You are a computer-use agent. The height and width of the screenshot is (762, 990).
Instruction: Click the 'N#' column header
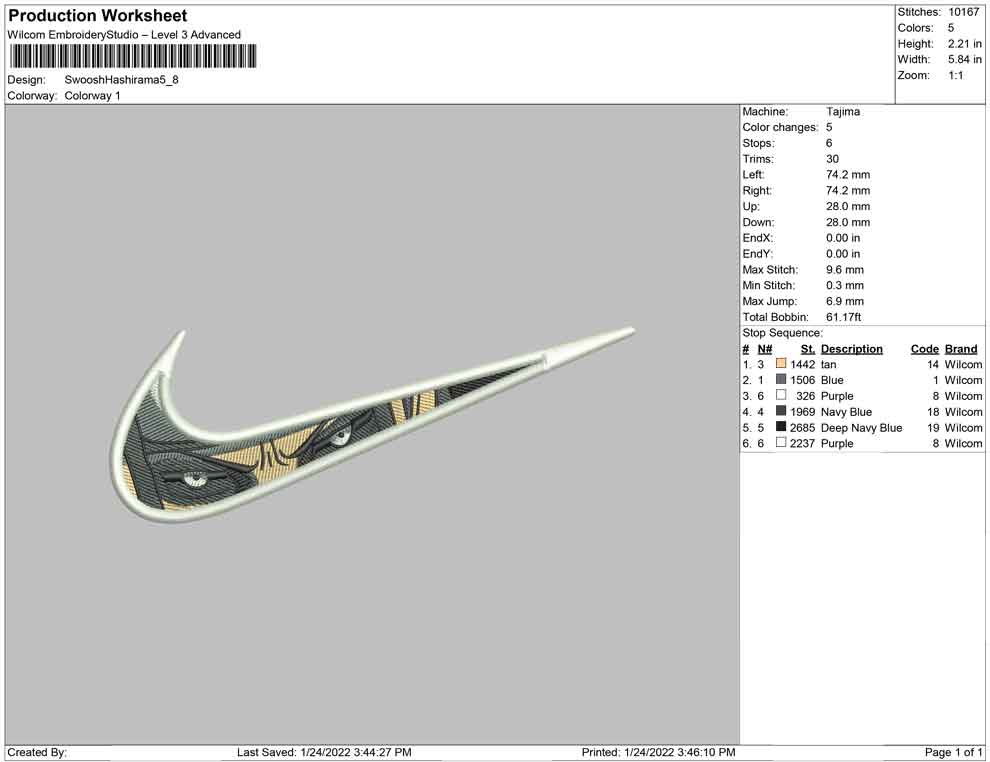[765, 349]
